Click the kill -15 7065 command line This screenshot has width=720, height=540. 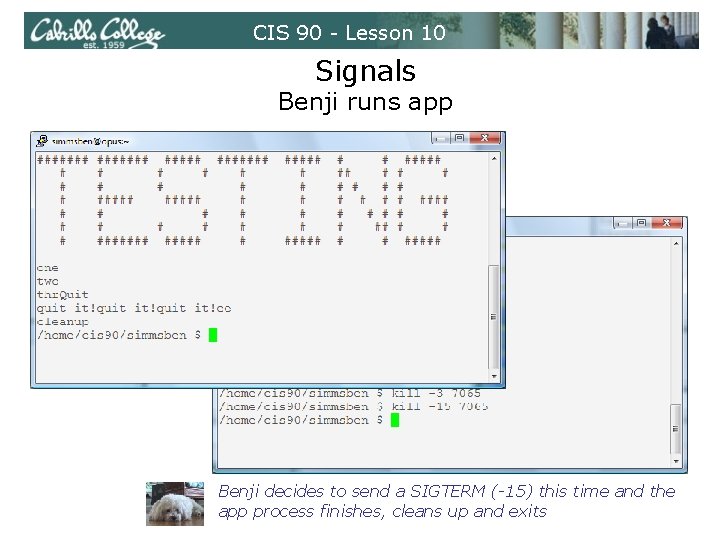point(354,407)
